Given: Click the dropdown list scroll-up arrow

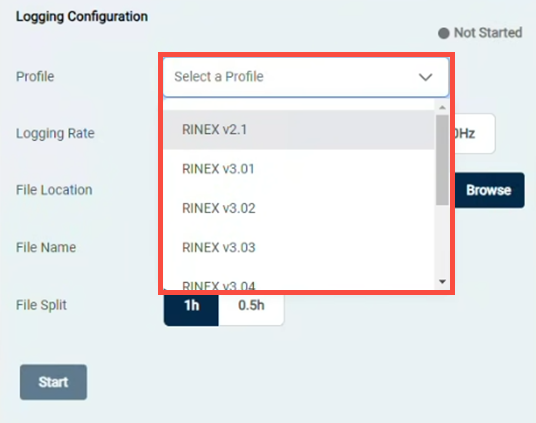Looking at the screenshot, I should pyautogui.click(x=442, y=107).
